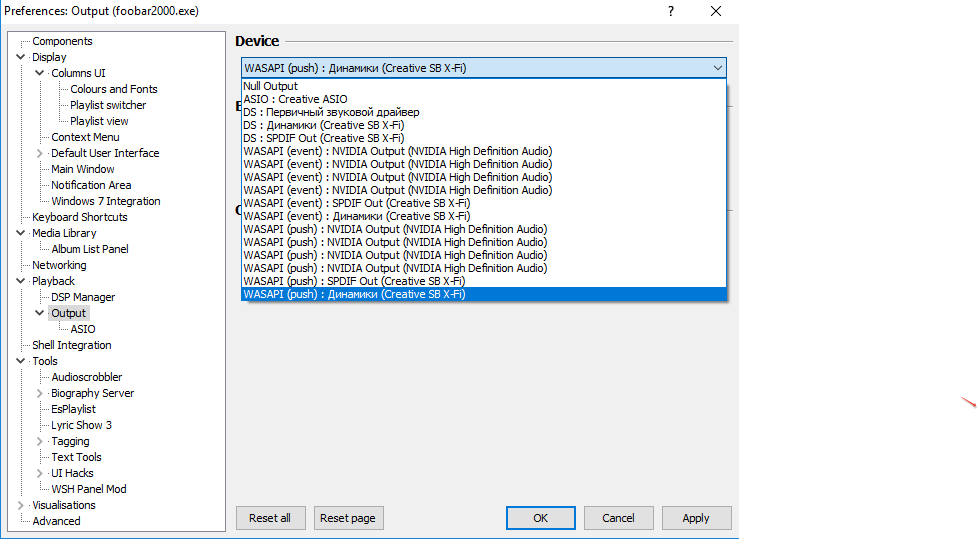Collapse the Playback tree node
977x539 pixels.
coord(21,281)
